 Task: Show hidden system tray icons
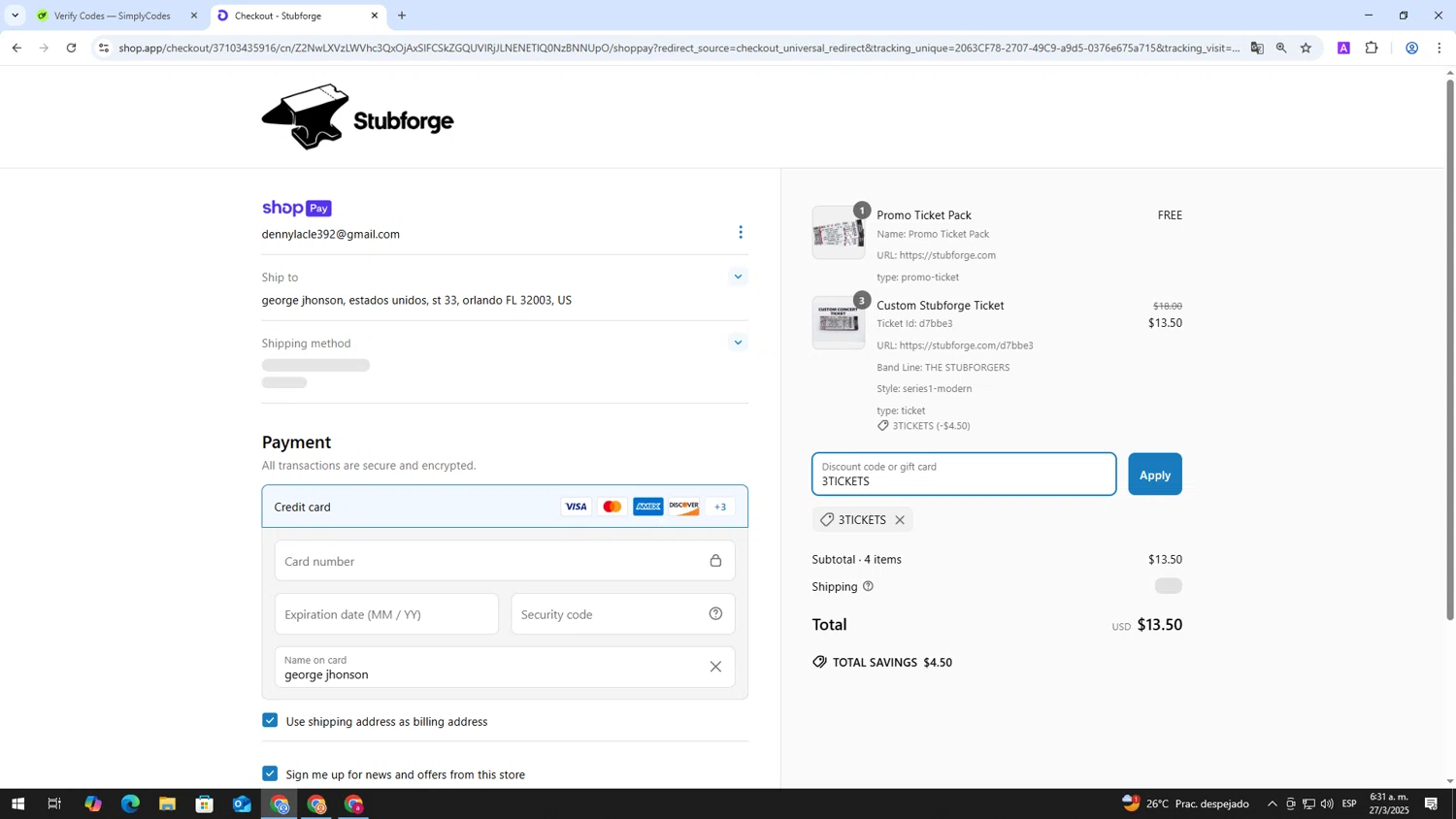1273,803
